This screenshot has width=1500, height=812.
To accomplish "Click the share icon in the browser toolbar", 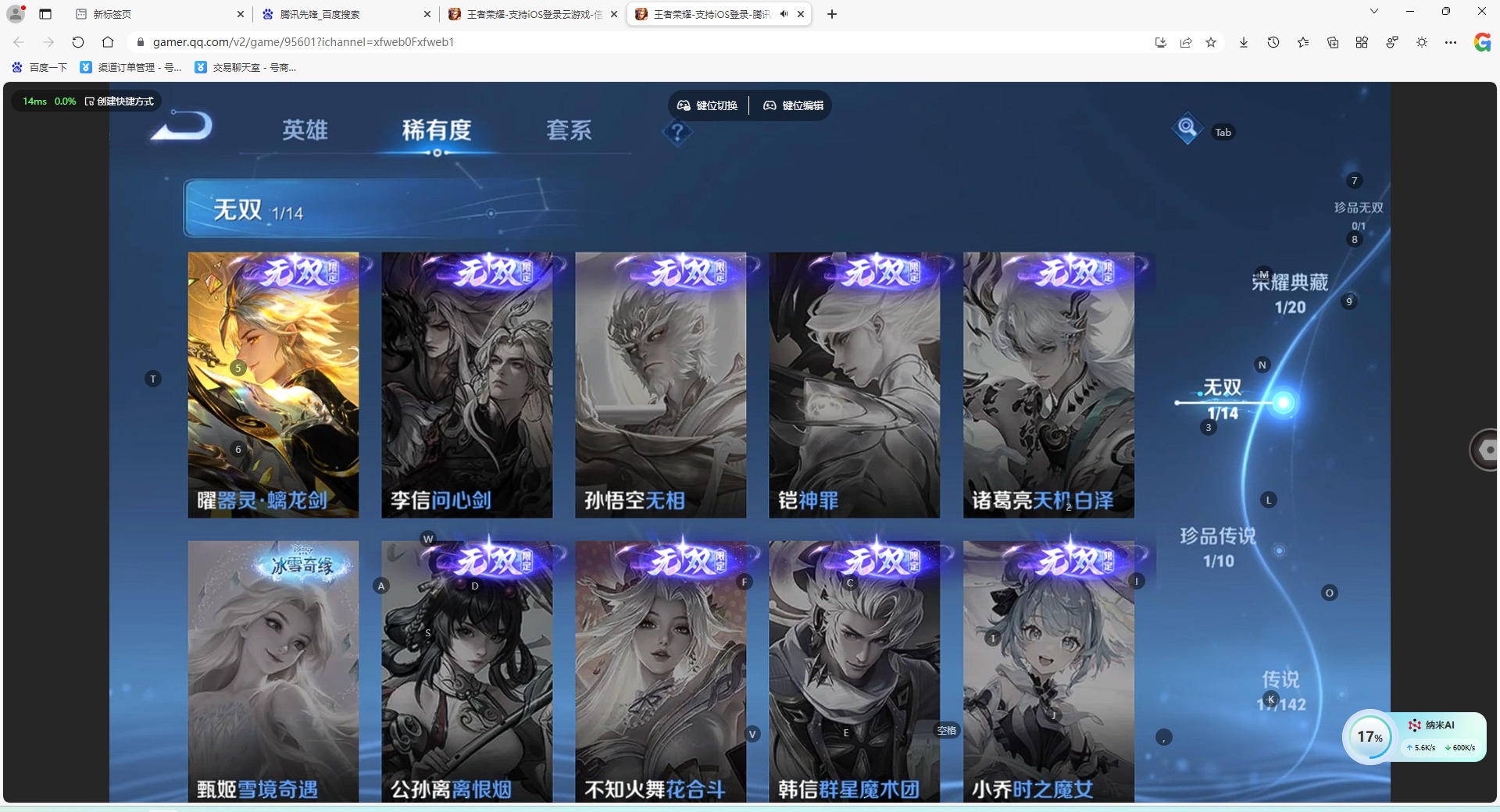I will click(x=1186, y=43).
